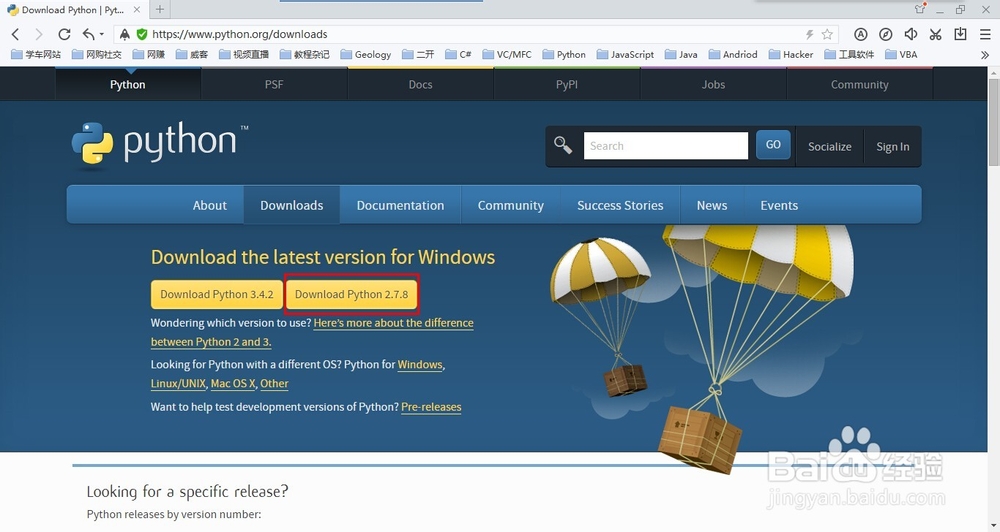Screen dimensions: 1000x532
Task: Click the GO search button
Action: 773,145
